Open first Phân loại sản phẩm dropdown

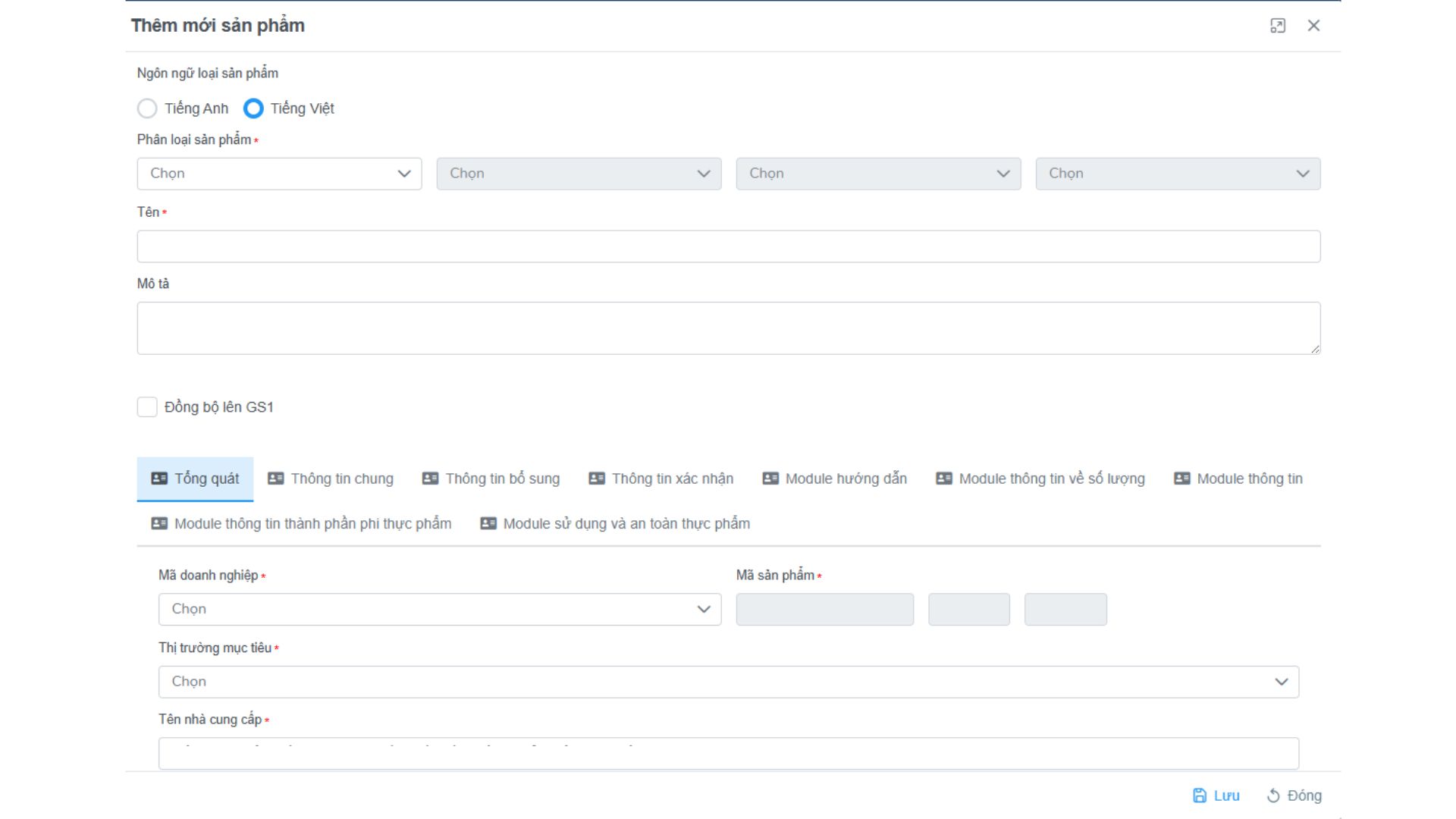click(279, 174)
